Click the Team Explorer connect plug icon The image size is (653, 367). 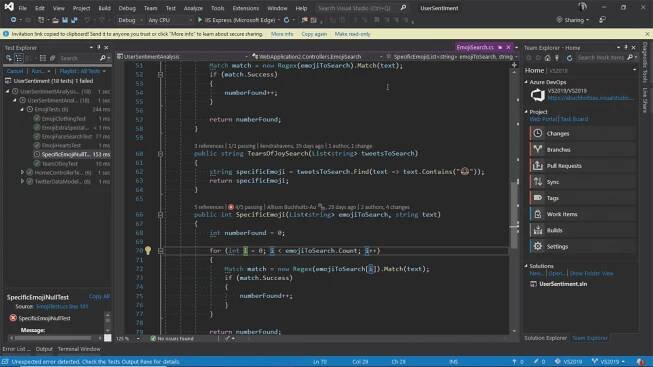pyautogui.click(x=557, y=58)
